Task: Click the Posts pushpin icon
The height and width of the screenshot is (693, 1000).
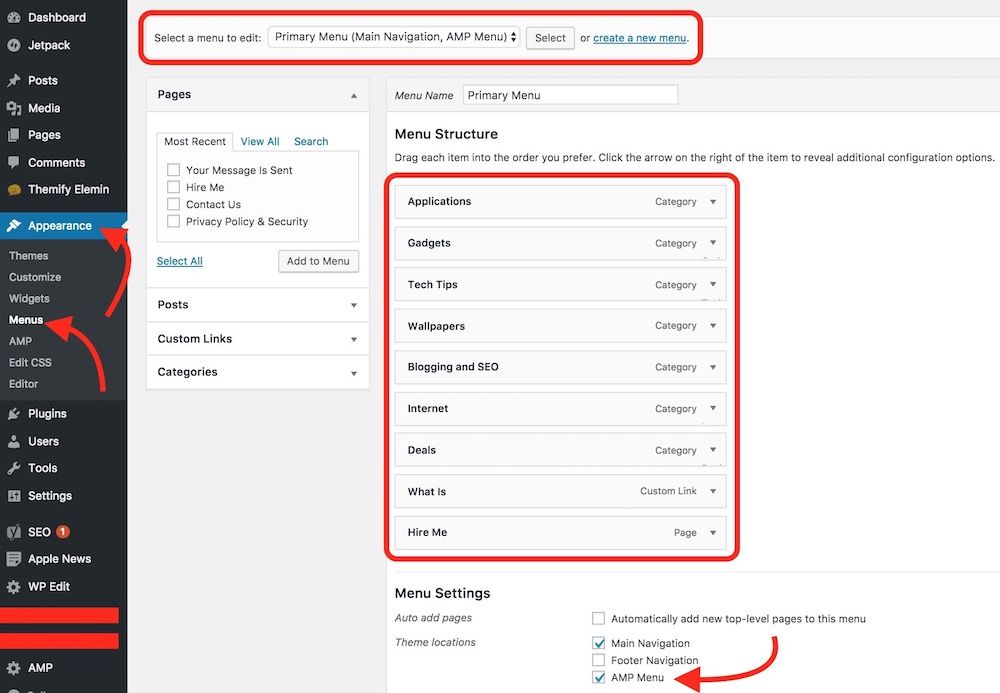Action: tap(14, 81)
